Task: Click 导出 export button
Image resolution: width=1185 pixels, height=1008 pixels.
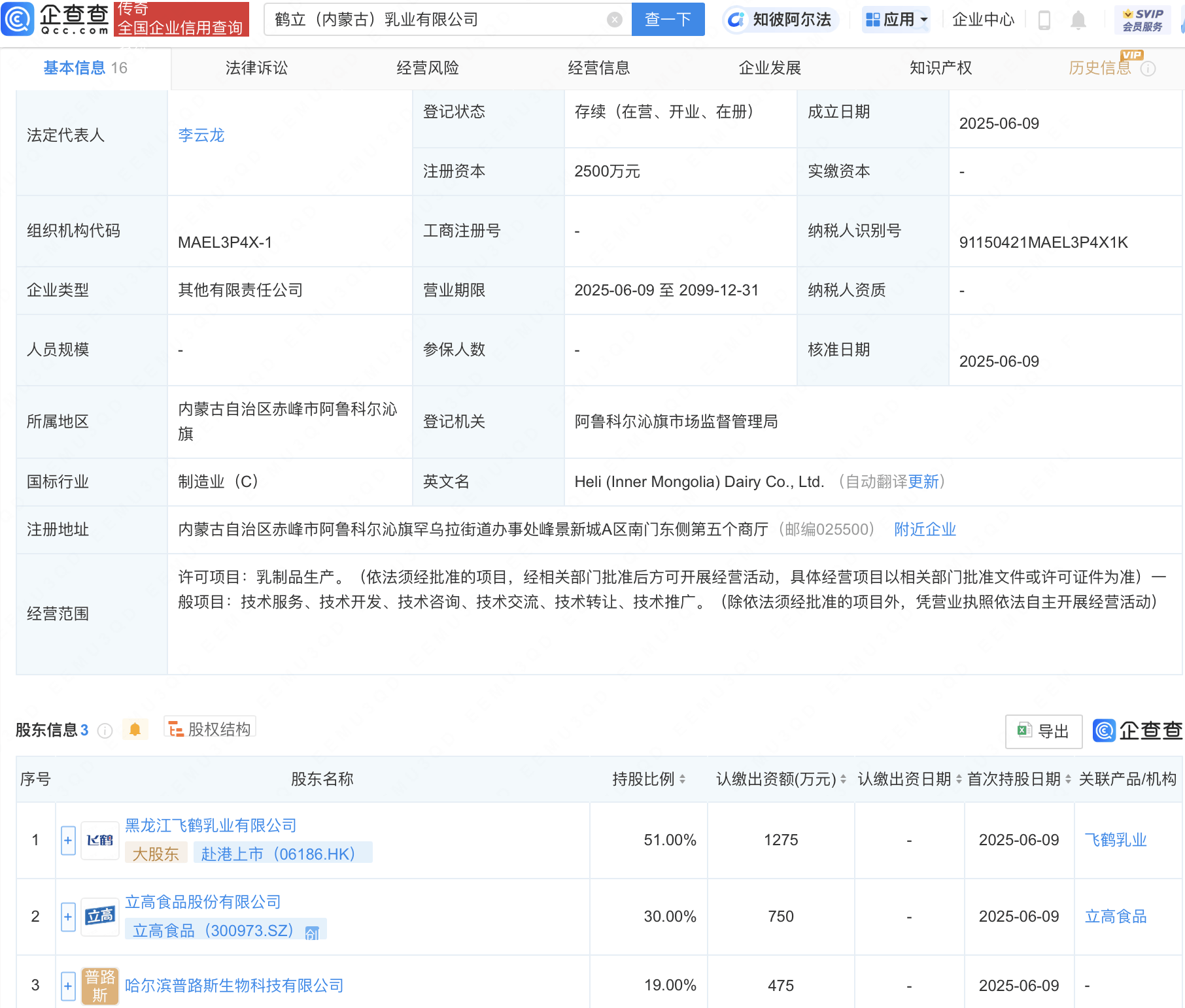Action: pos(1044,731)
